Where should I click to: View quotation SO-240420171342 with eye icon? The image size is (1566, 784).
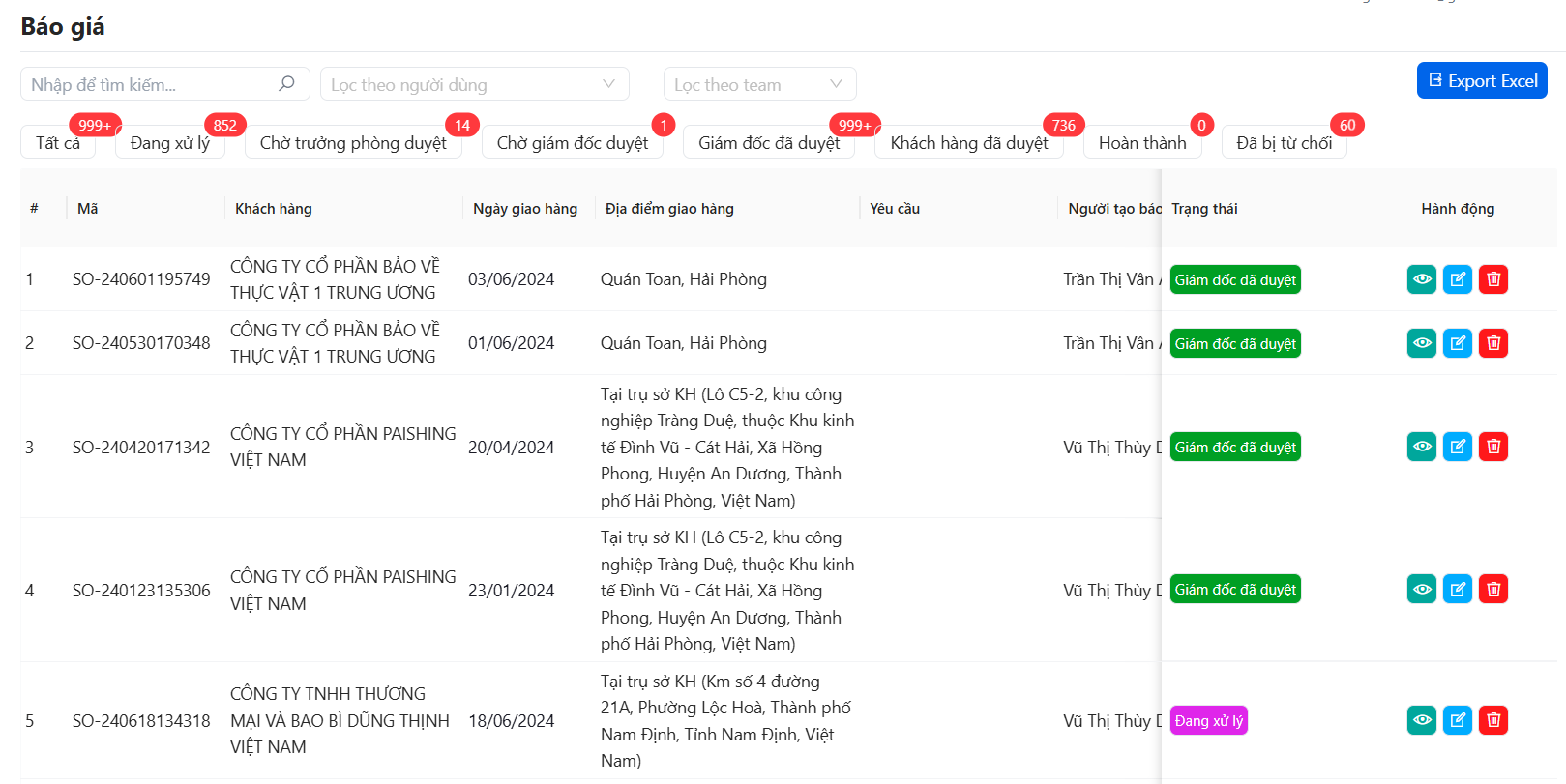tap(1421, 447)
